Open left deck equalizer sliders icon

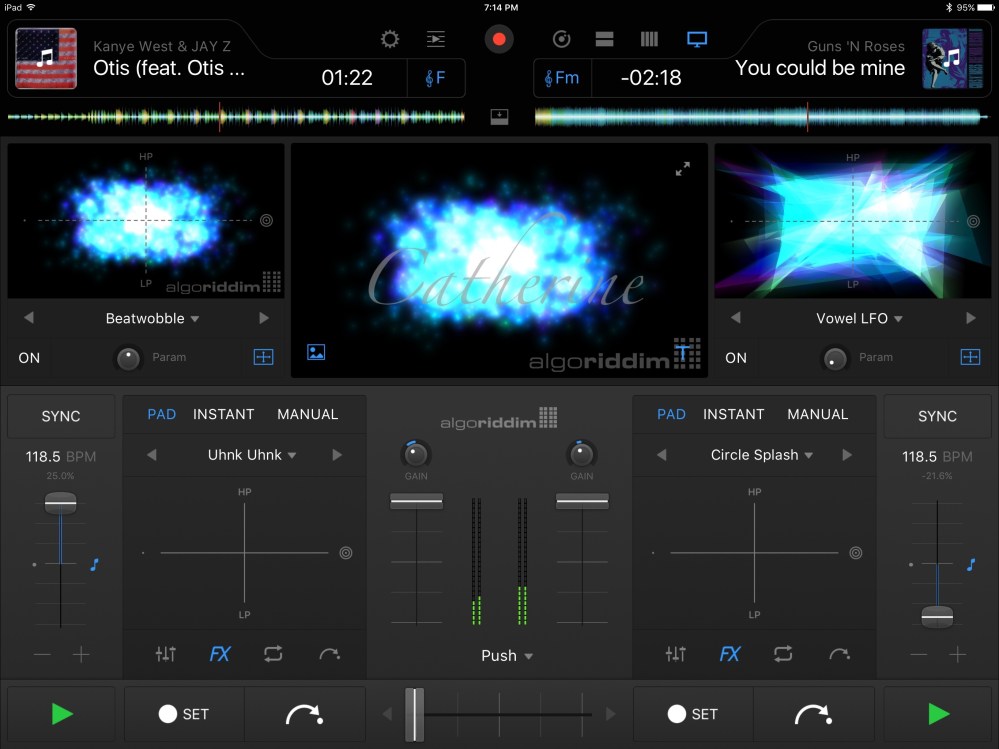tap(166, 654)
